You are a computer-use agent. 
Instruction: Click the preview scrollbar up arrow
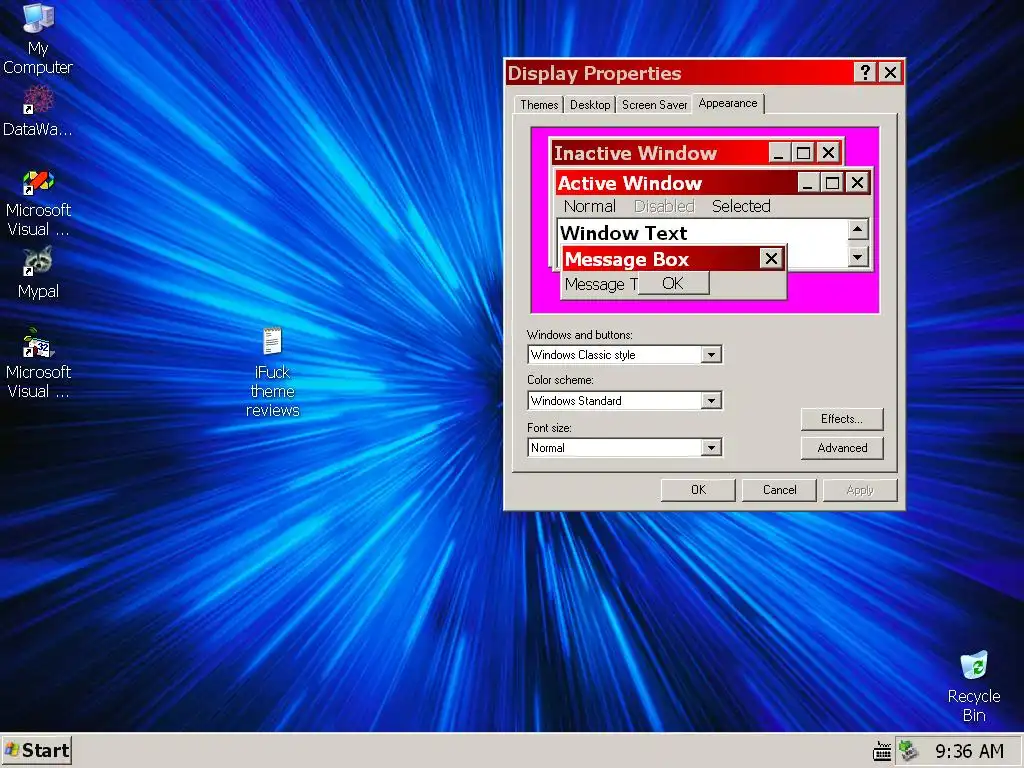(x=857, y=229)
